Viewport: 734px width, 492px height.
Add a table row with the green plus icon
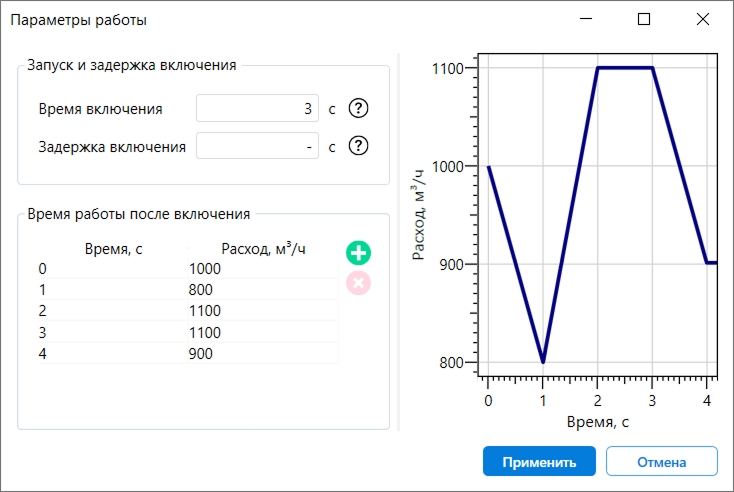tap(359, 253)
